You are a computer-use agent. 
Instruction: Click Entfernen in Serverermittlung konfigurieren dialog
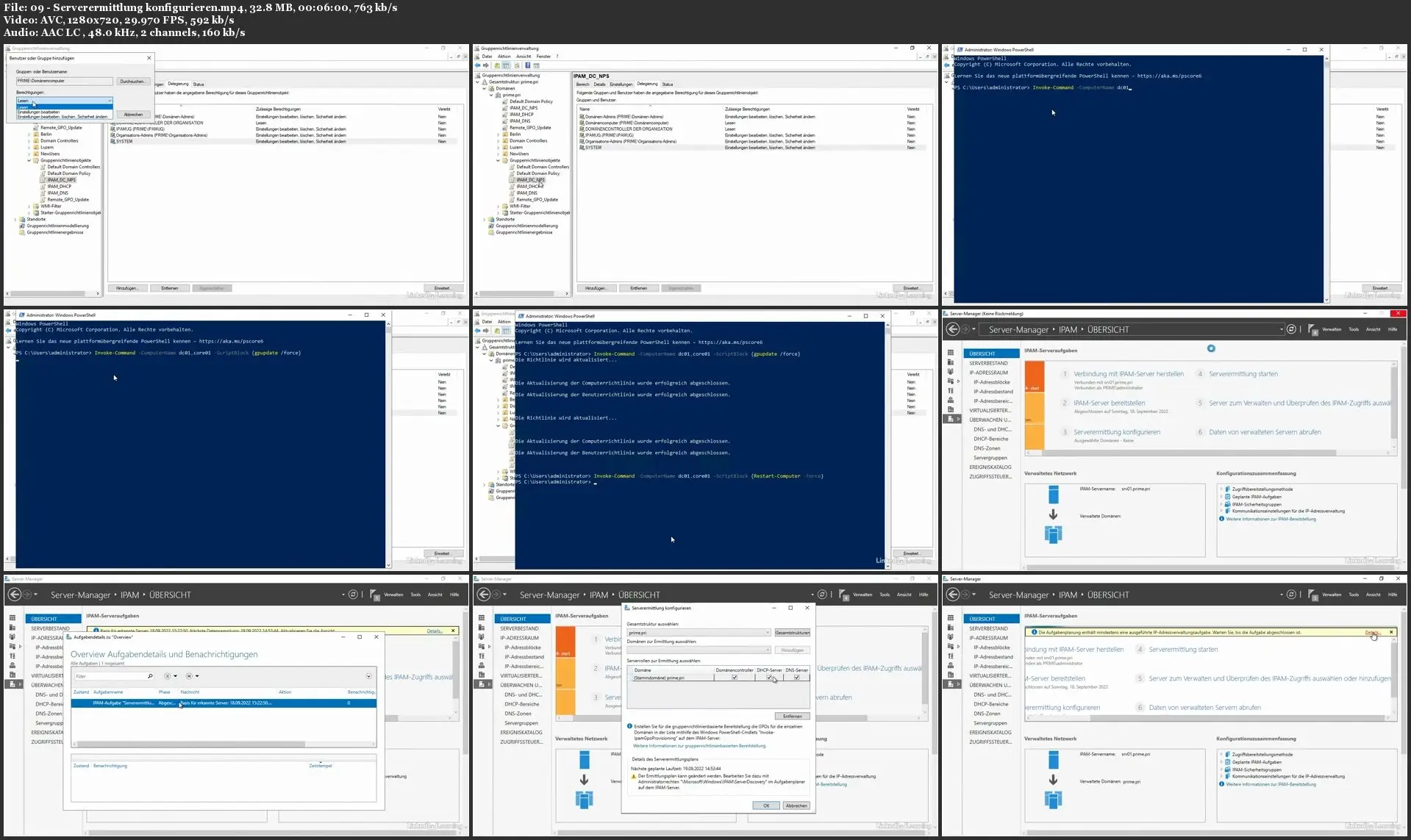(x=792, y=716)
